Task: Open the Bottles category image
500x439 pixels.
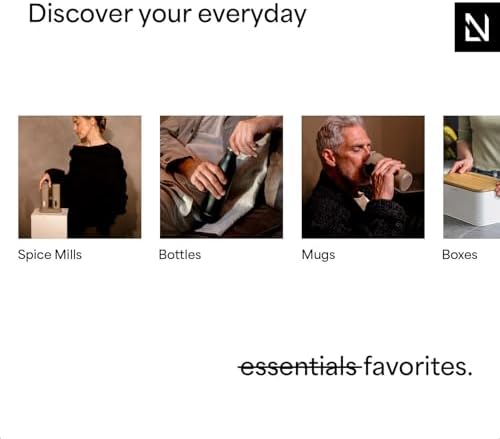Action: pos(221,177)
